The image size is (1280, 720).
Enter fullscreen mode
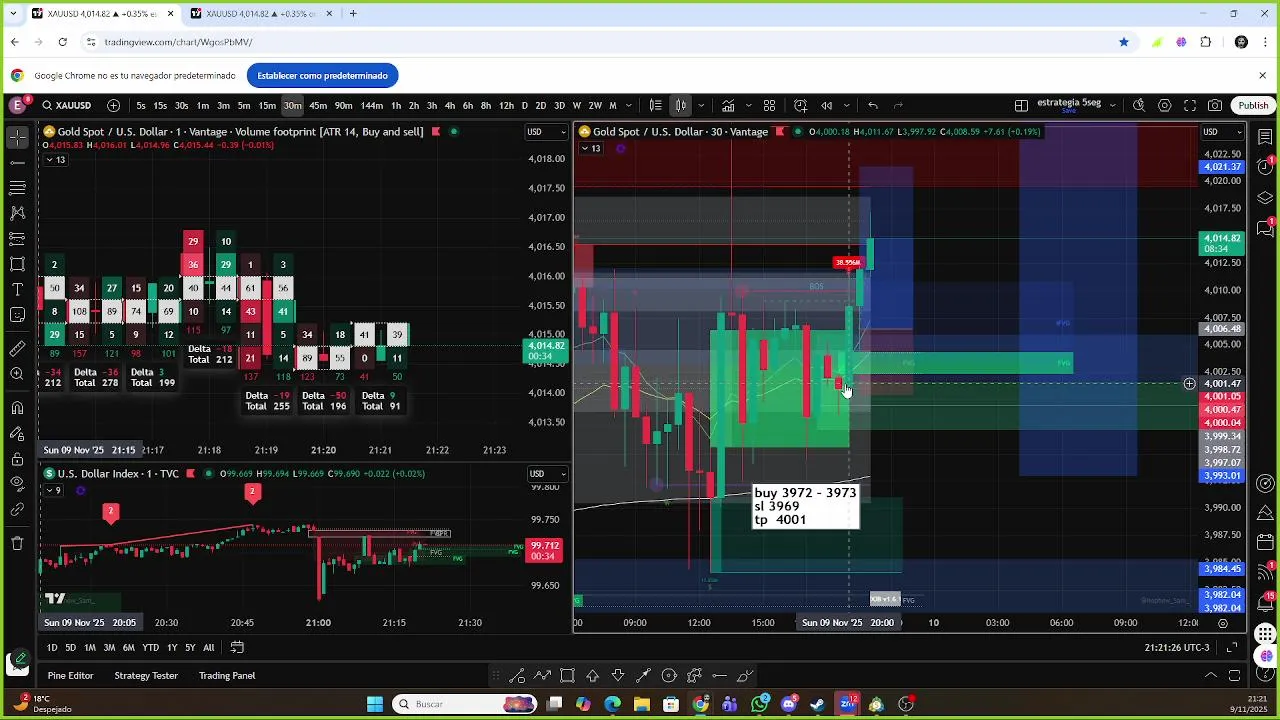1190,105
